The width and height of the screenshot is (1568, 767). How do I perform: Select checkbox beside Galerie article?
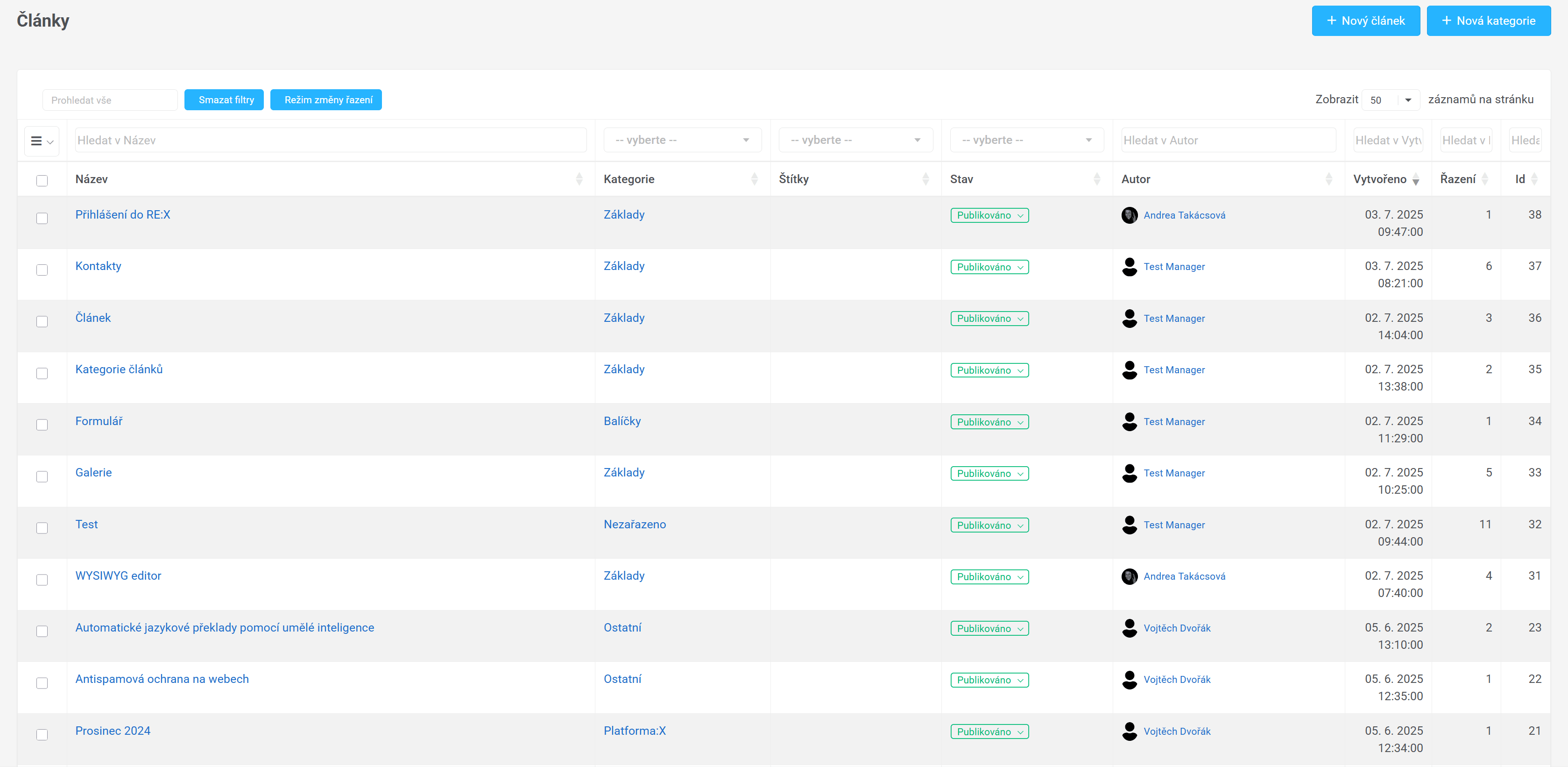(42, 476)
